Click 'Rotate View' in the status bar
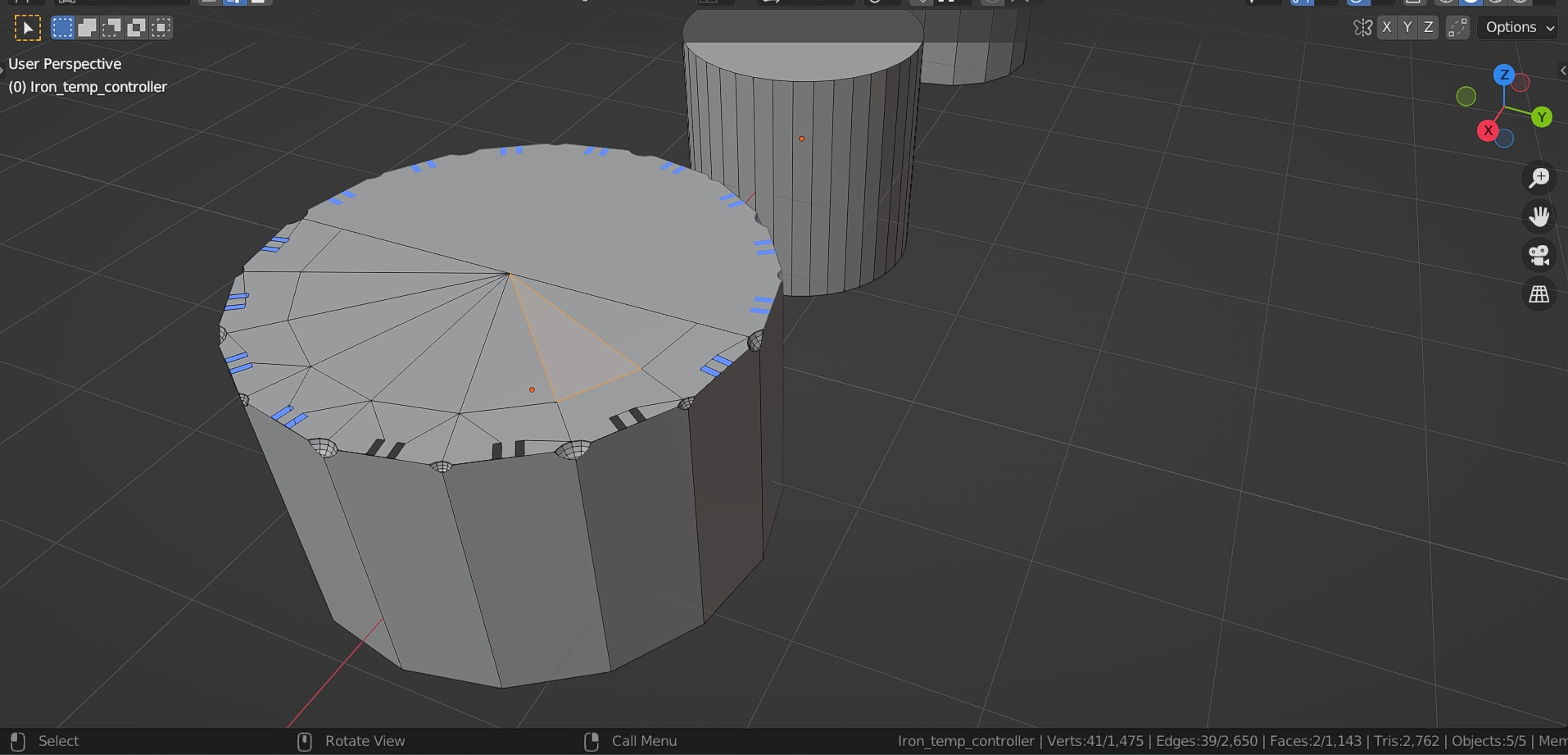This screenshot has width=1568, height=755. click(x=365, y=741)
